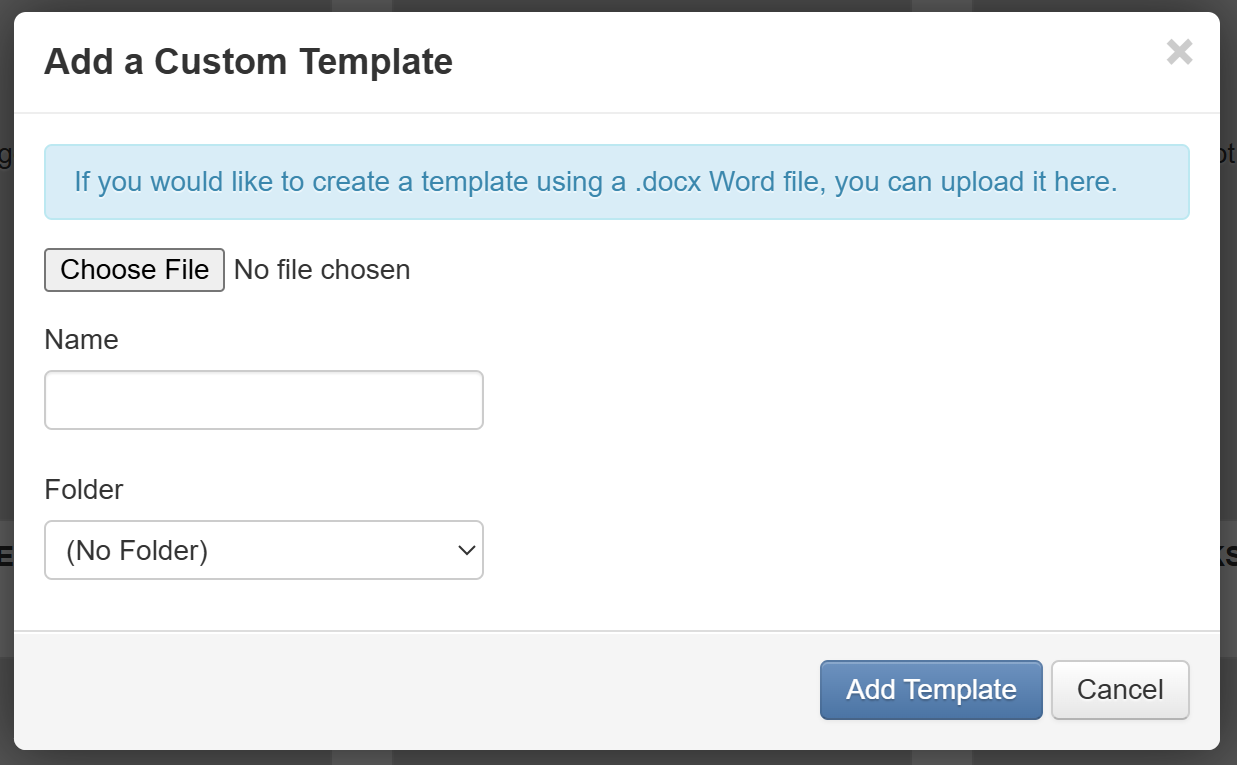
Task: Open the Folder dropdown
Action: tap(264, 550)
